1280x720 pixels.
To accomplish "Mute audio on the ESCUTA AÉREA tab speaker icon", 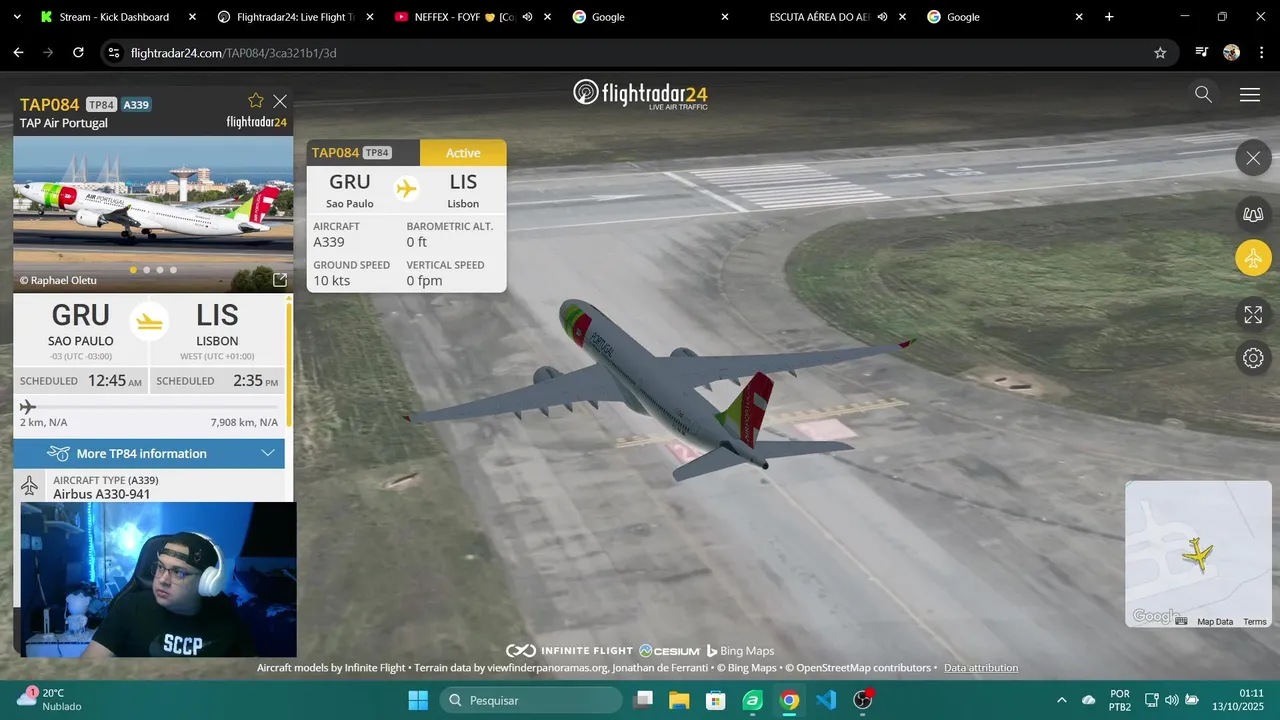I will click(x=882, y=17).
